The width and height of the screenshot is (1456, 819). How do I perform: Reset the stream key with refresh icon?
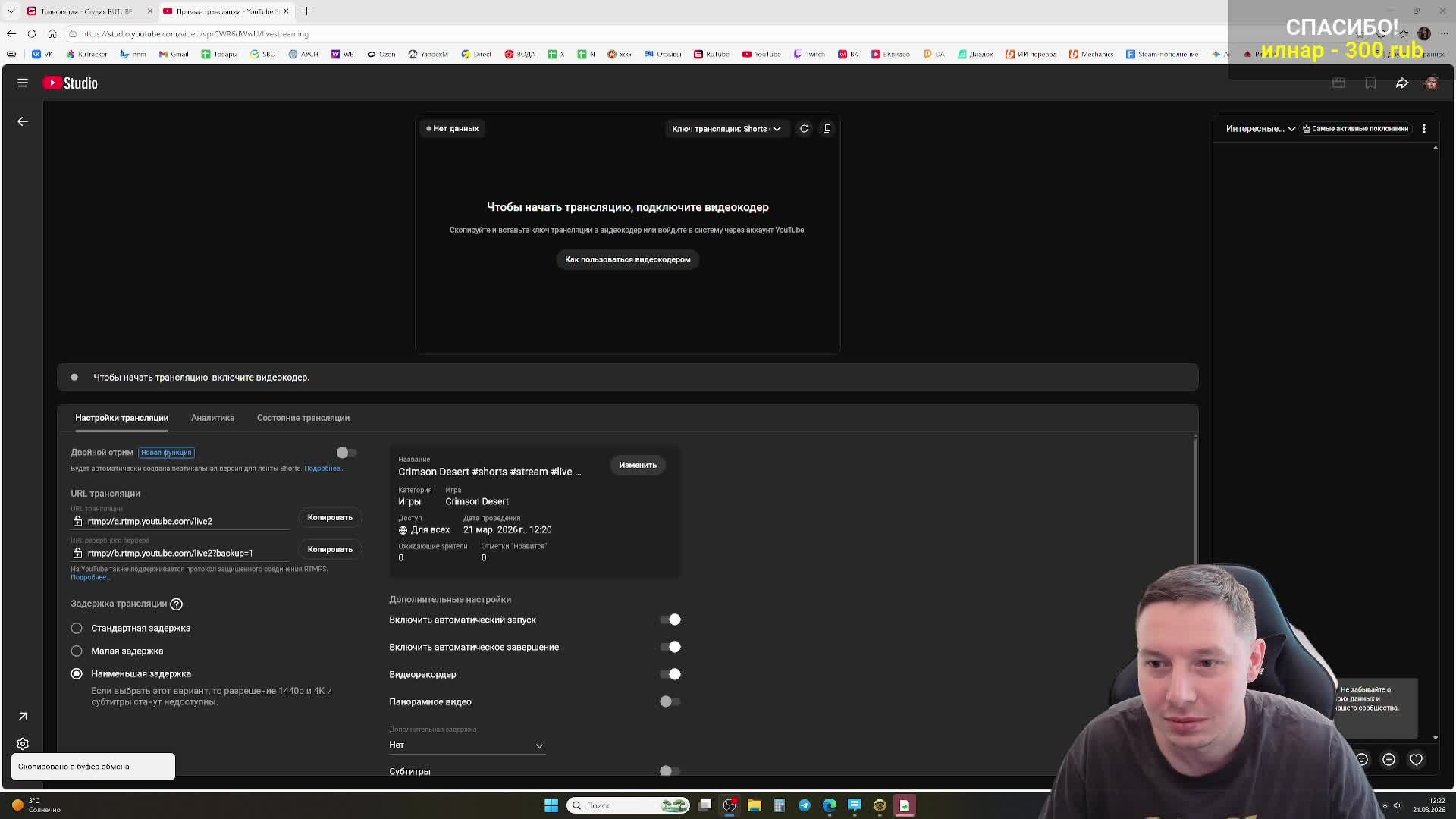(804, 129)
